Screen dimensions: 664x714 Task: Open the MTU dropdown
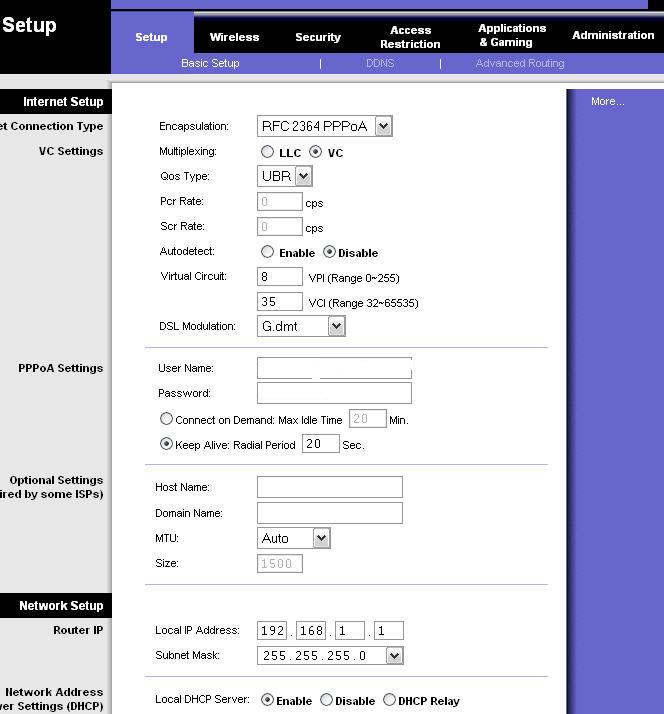point(294,538)
